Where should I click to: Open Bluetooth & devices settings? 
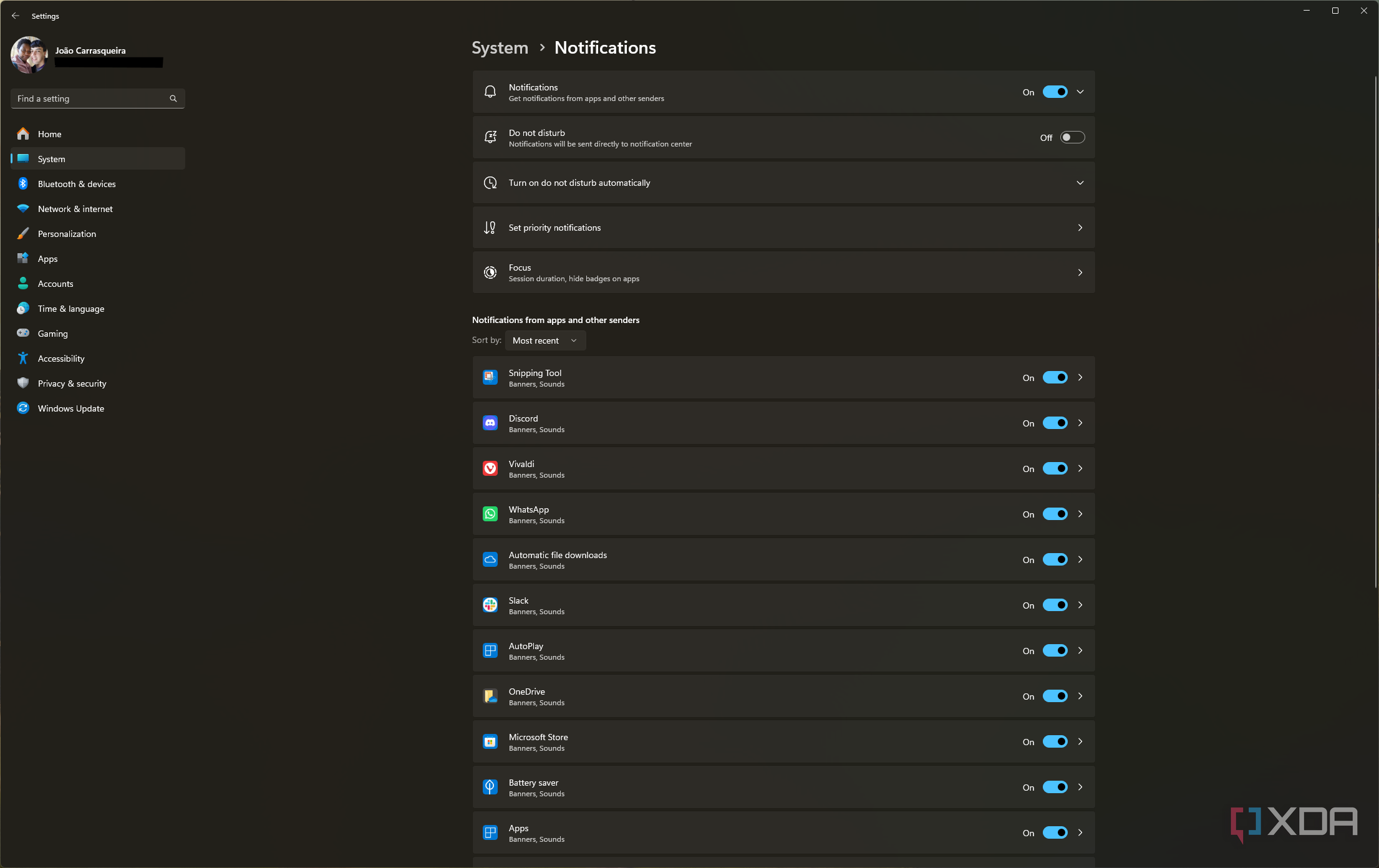click(98, 184)
